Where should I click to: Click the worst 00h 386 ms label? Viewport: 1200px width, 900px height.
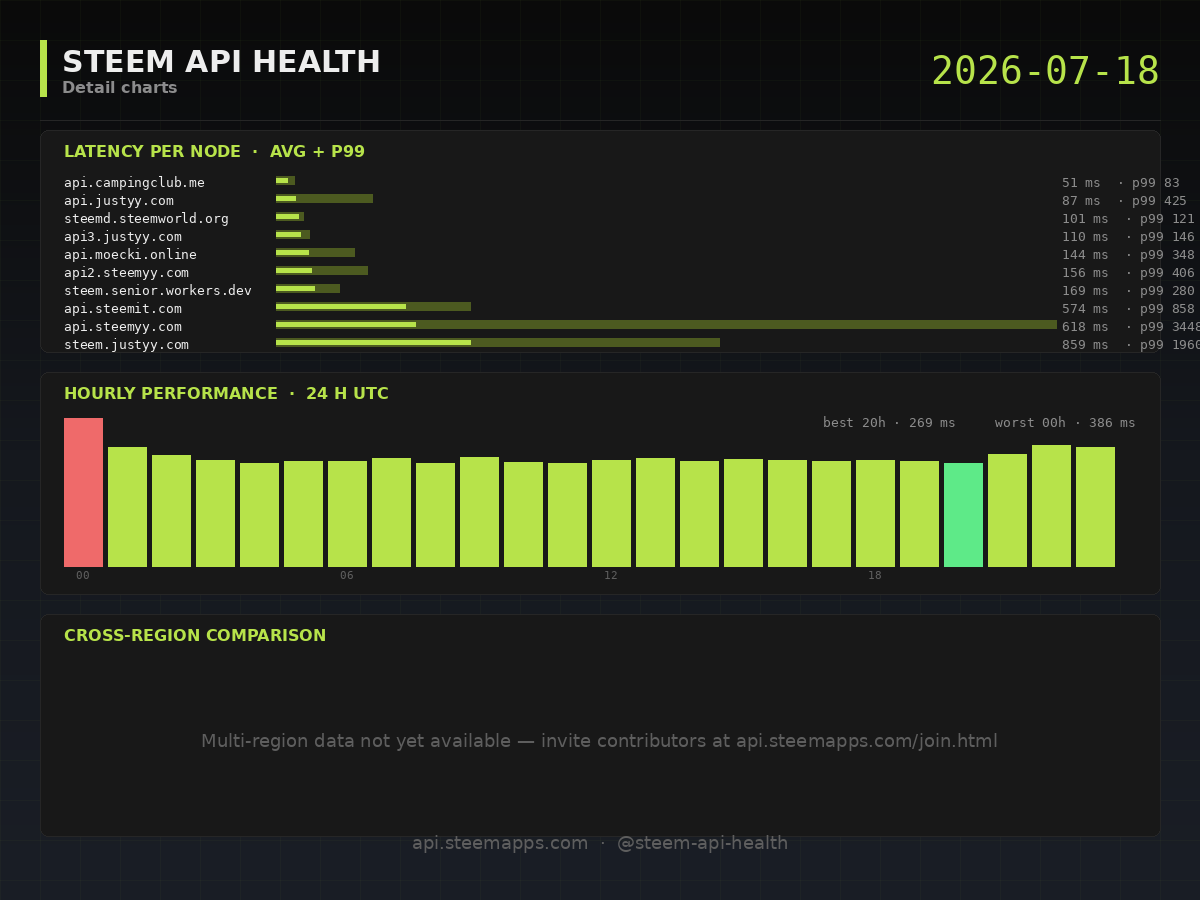(x=1065, y=423)
